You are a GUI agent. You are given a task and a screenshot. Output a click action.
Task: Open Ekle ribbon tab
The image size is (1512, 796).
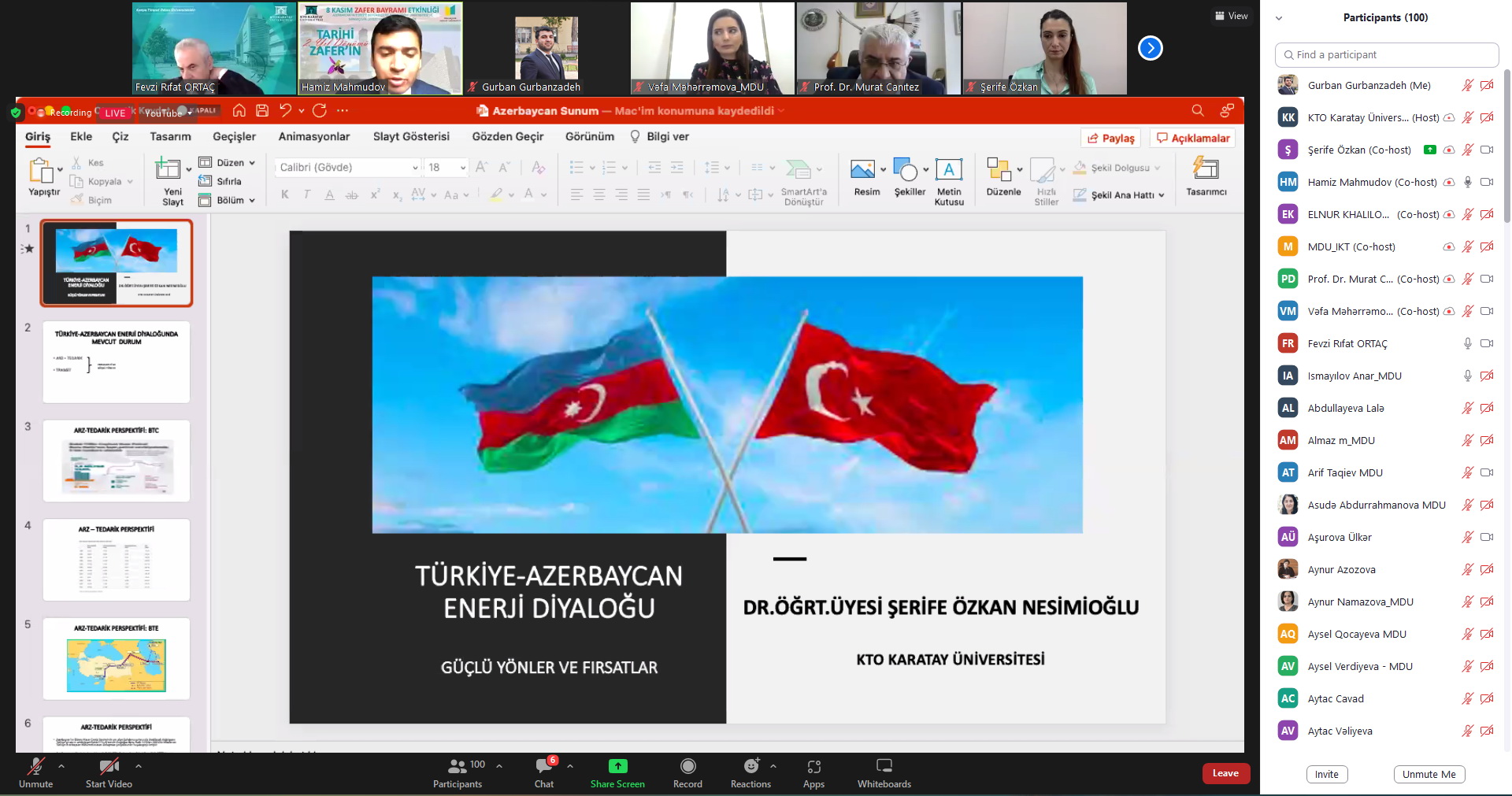pyautogui.click(x=81, y=136)
